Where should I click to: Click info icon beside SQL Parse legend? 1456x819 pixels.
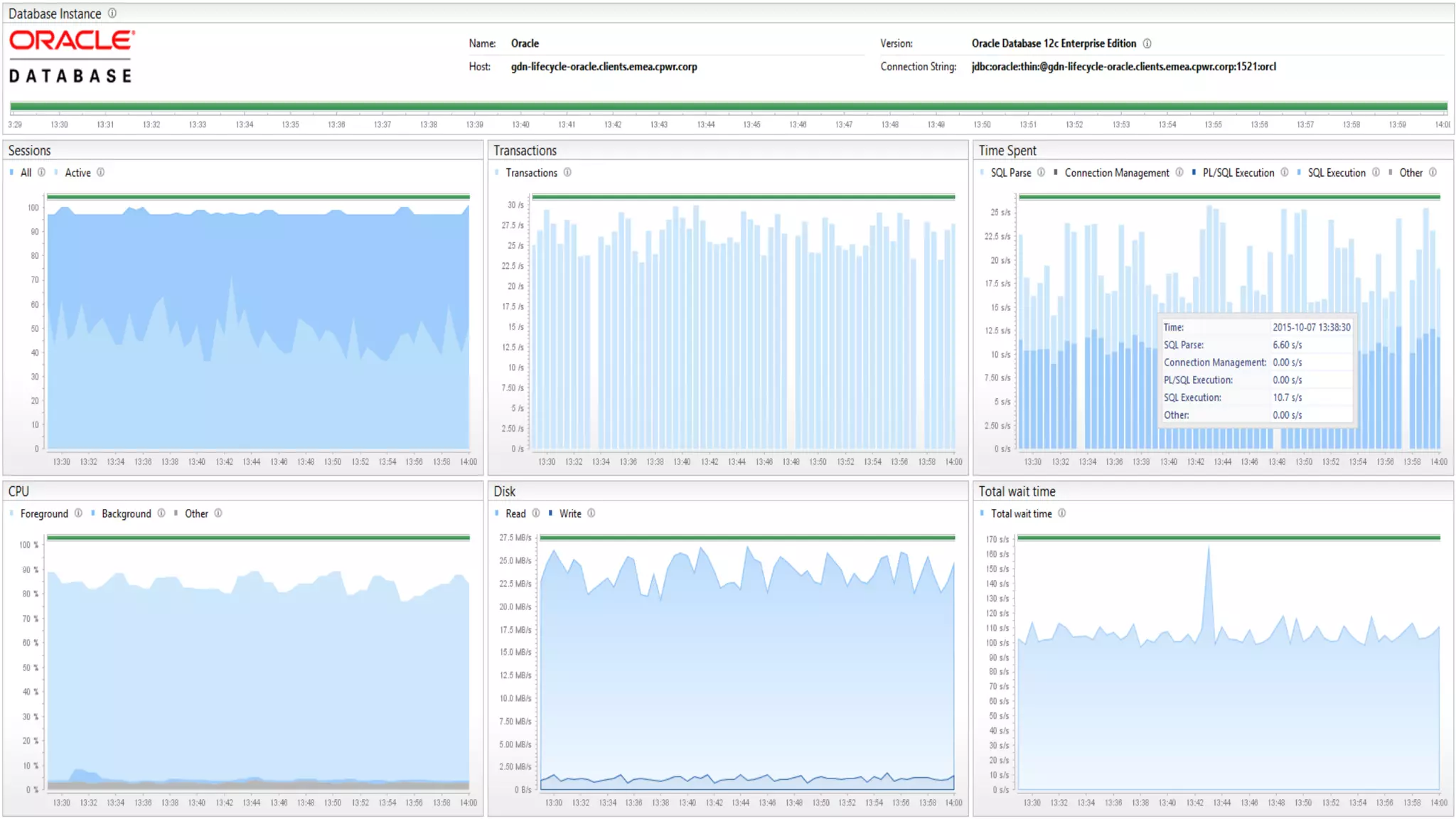[1041, 173]
